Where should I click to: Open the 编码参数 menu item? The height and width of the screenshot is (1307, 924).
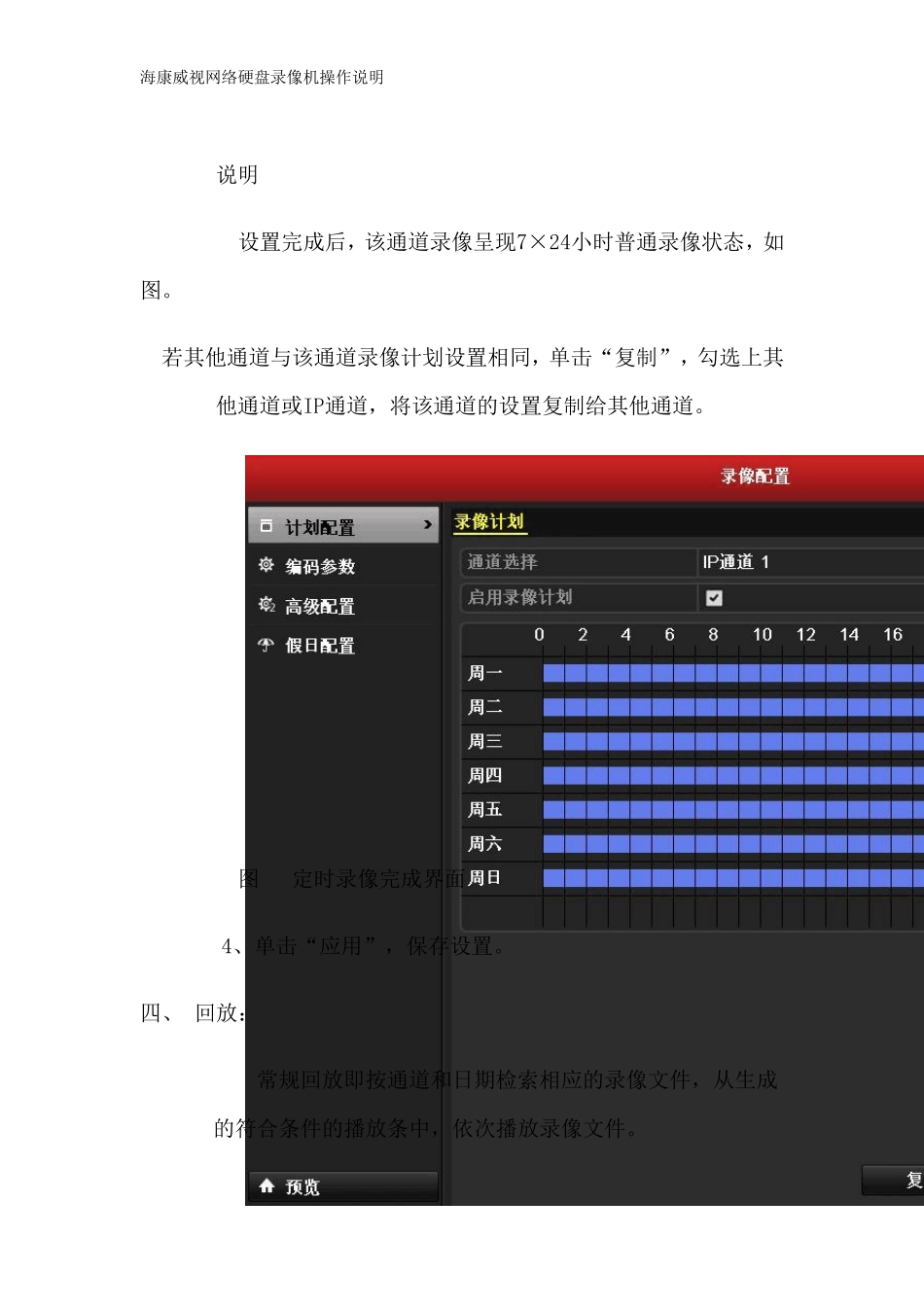(x=343, y=566)
